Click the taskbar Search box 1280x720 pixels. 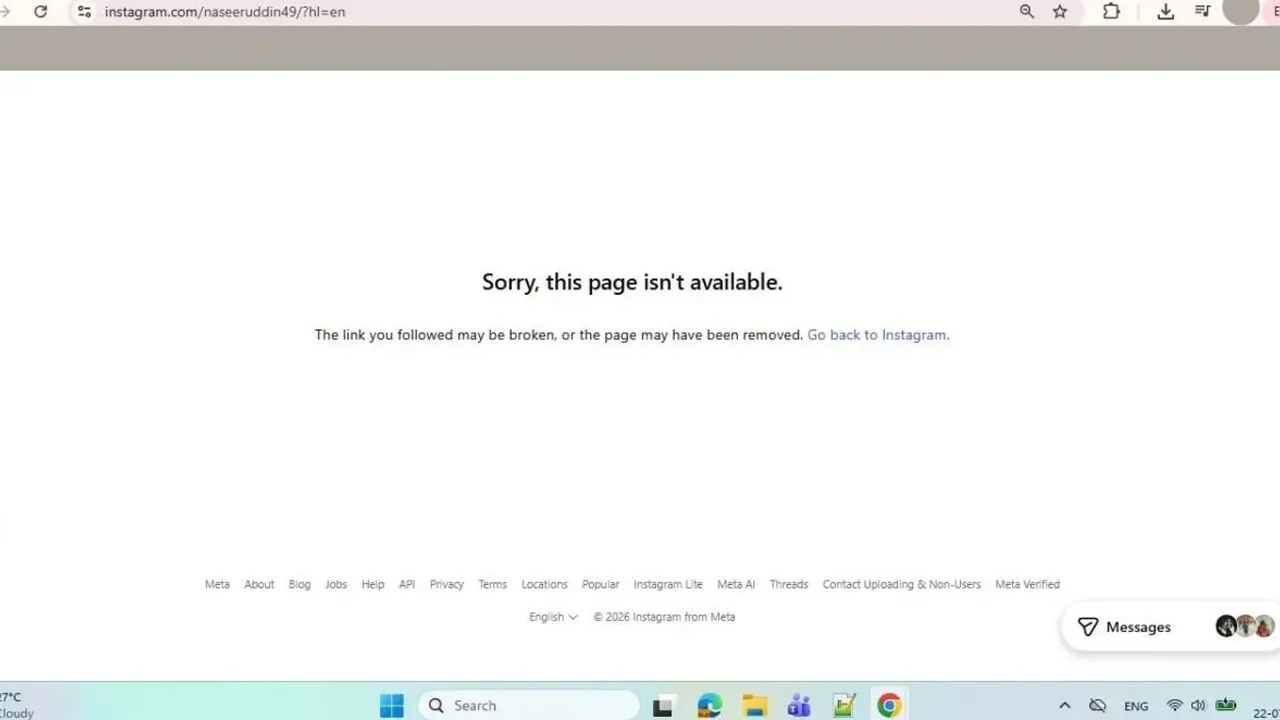[x=529, y=705]
